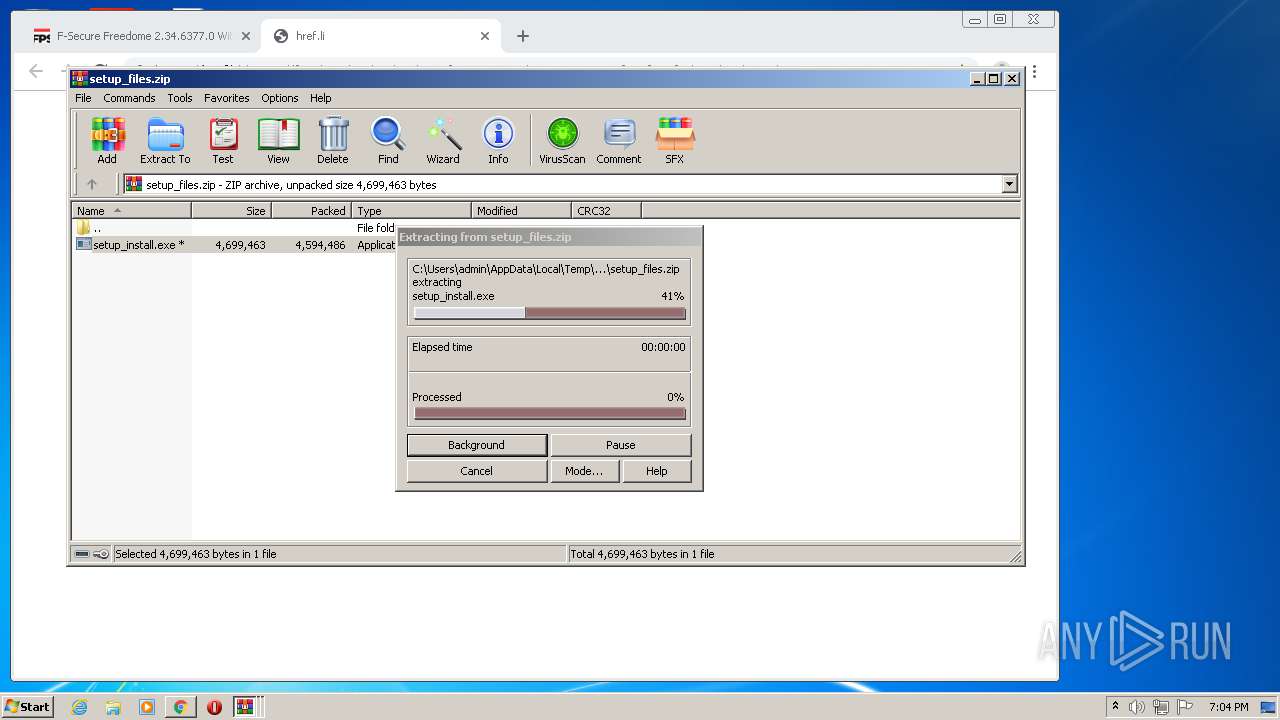
Task: Click the Info toolbar icon
Action: coord(498,141)
